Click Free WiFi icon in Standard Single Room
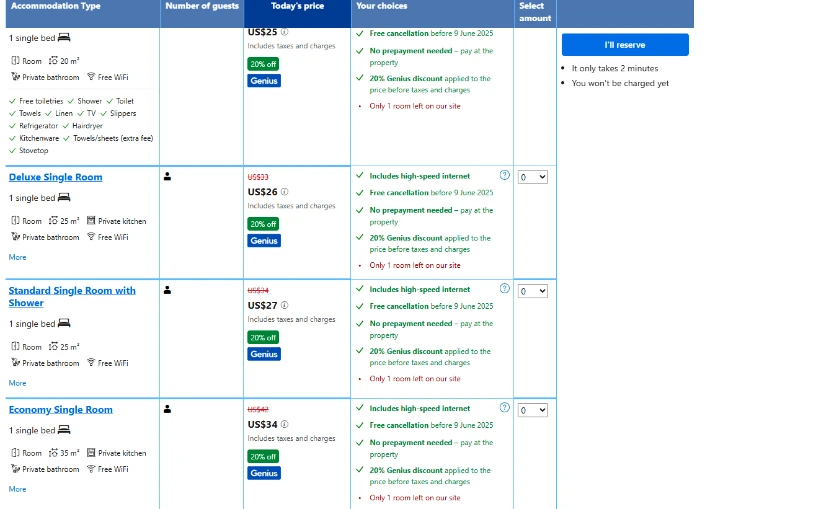Screen dimensions: 816x509 [x=91, y=363]
